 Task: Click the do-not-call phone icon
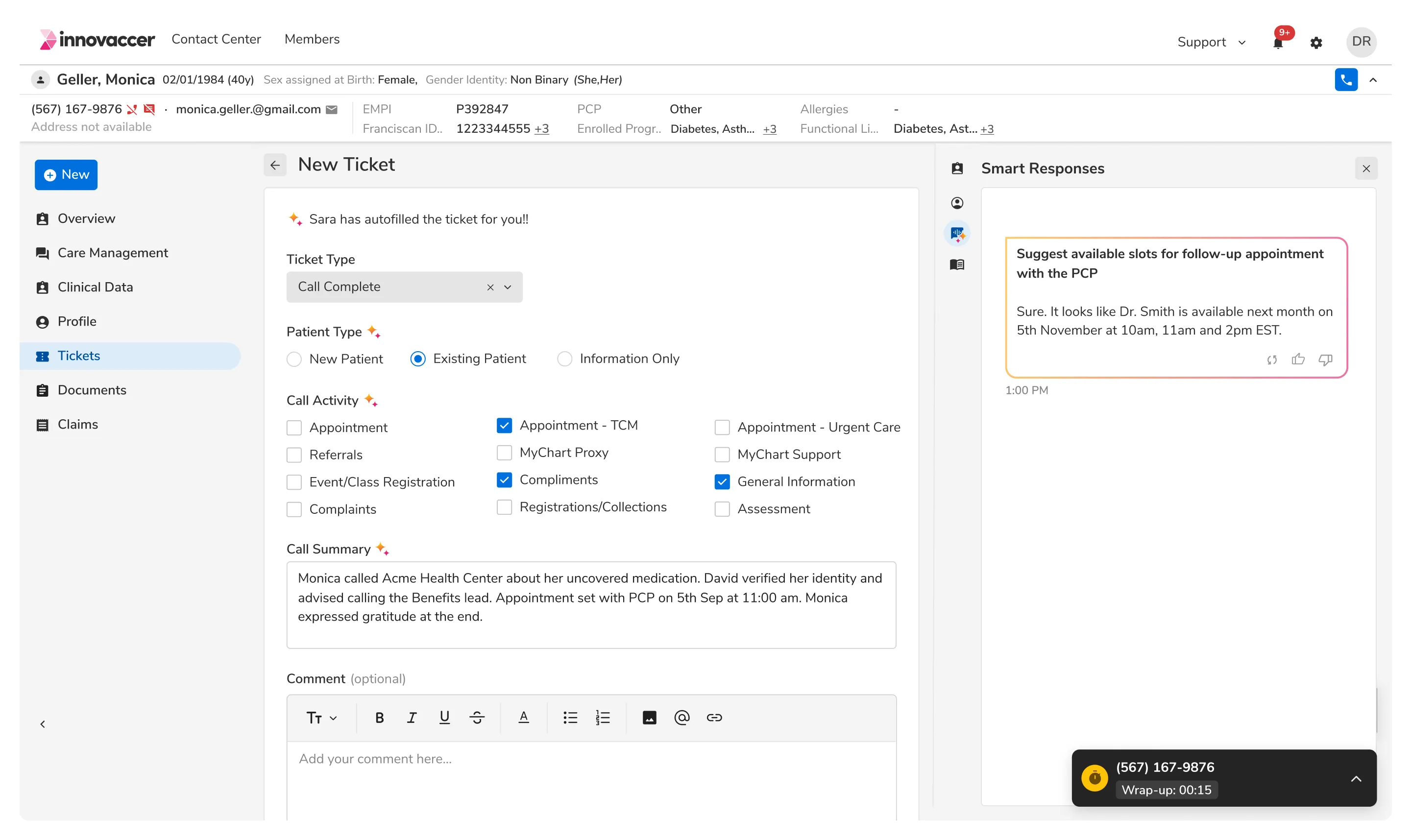click(x=132, y=109)
